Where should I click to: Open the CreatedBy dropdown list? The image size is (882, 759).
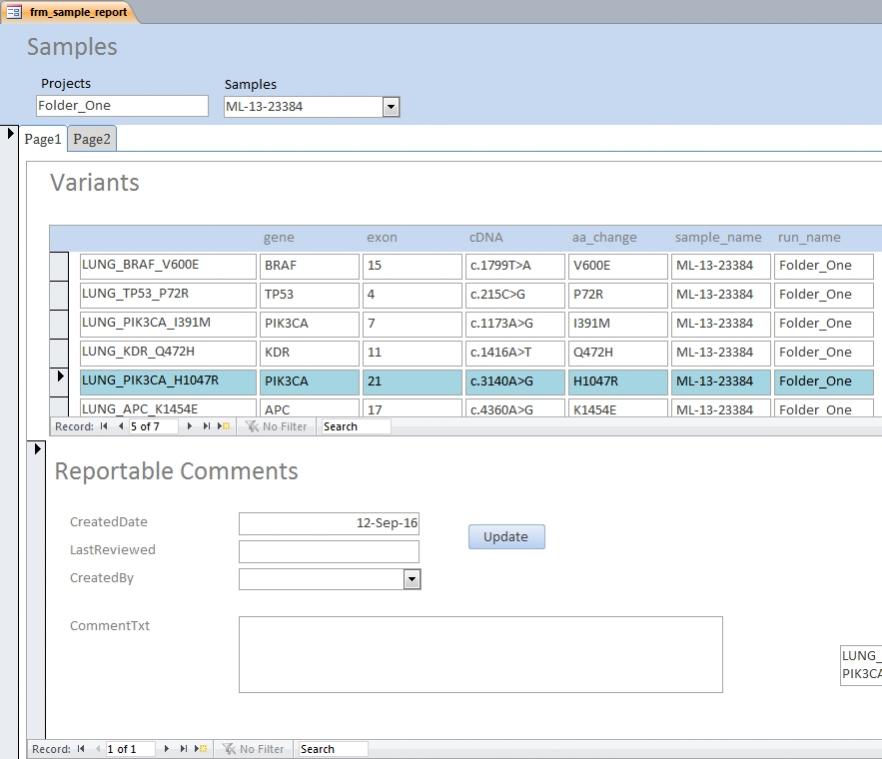pos(412,579)
